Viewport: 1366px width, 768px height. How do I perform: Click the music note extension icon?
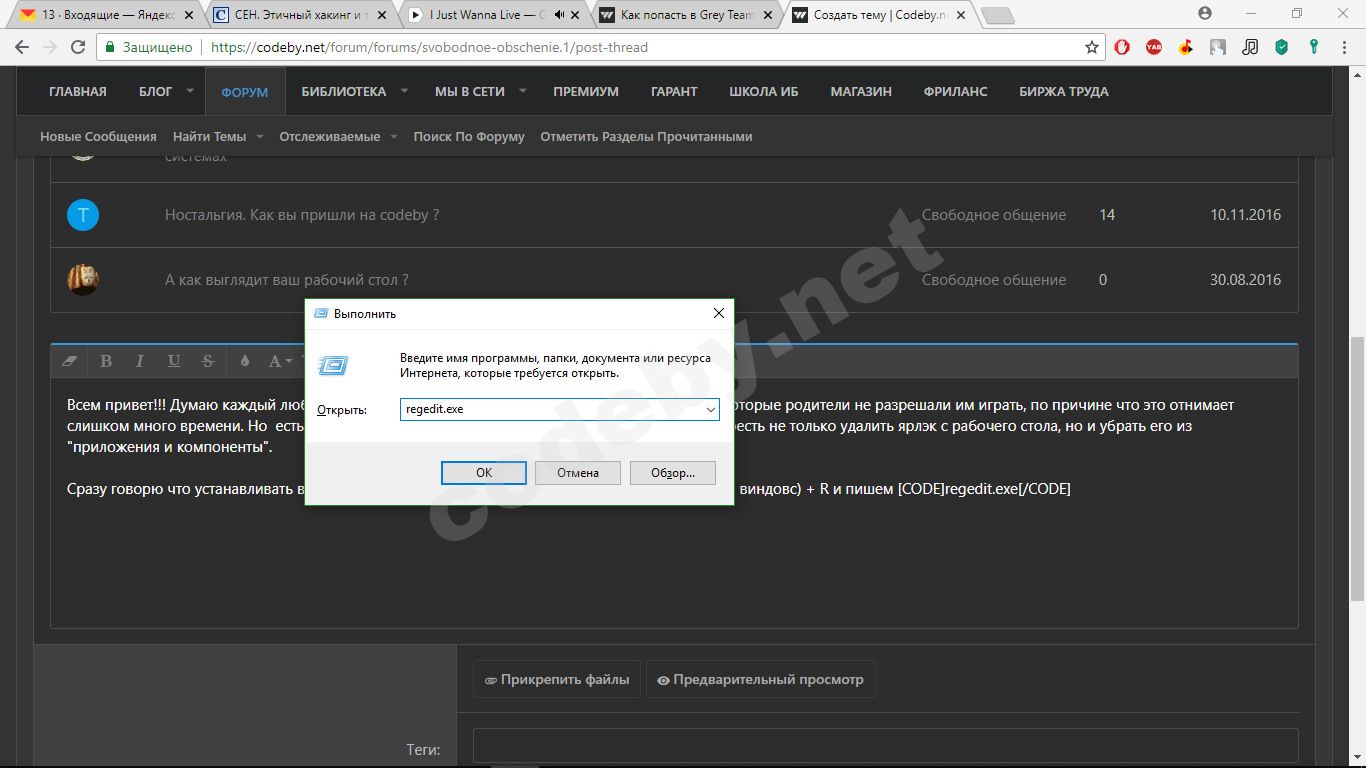tap(1250, 47)
